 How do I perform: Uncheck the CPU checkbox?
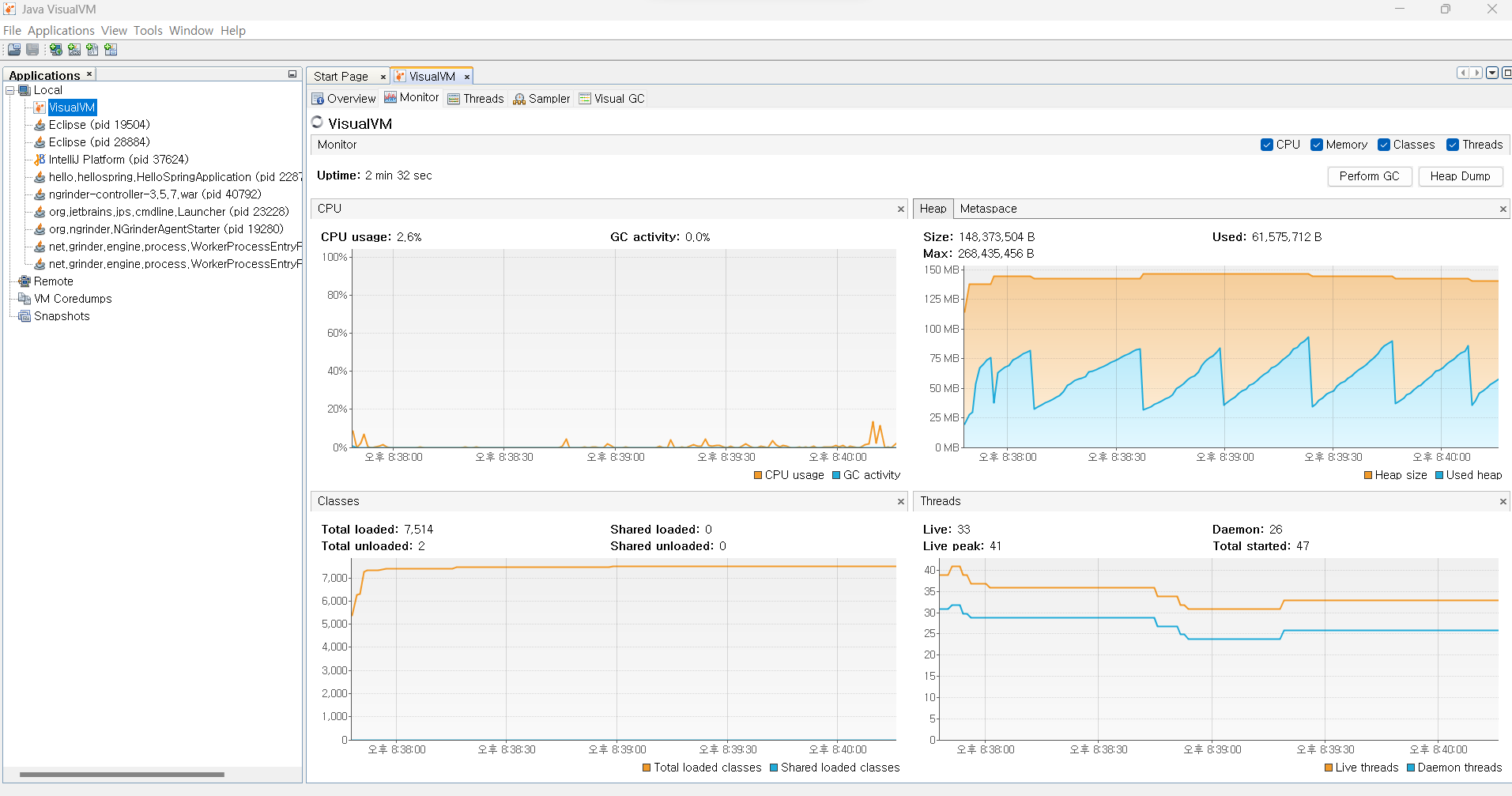tap(1267, 145)
